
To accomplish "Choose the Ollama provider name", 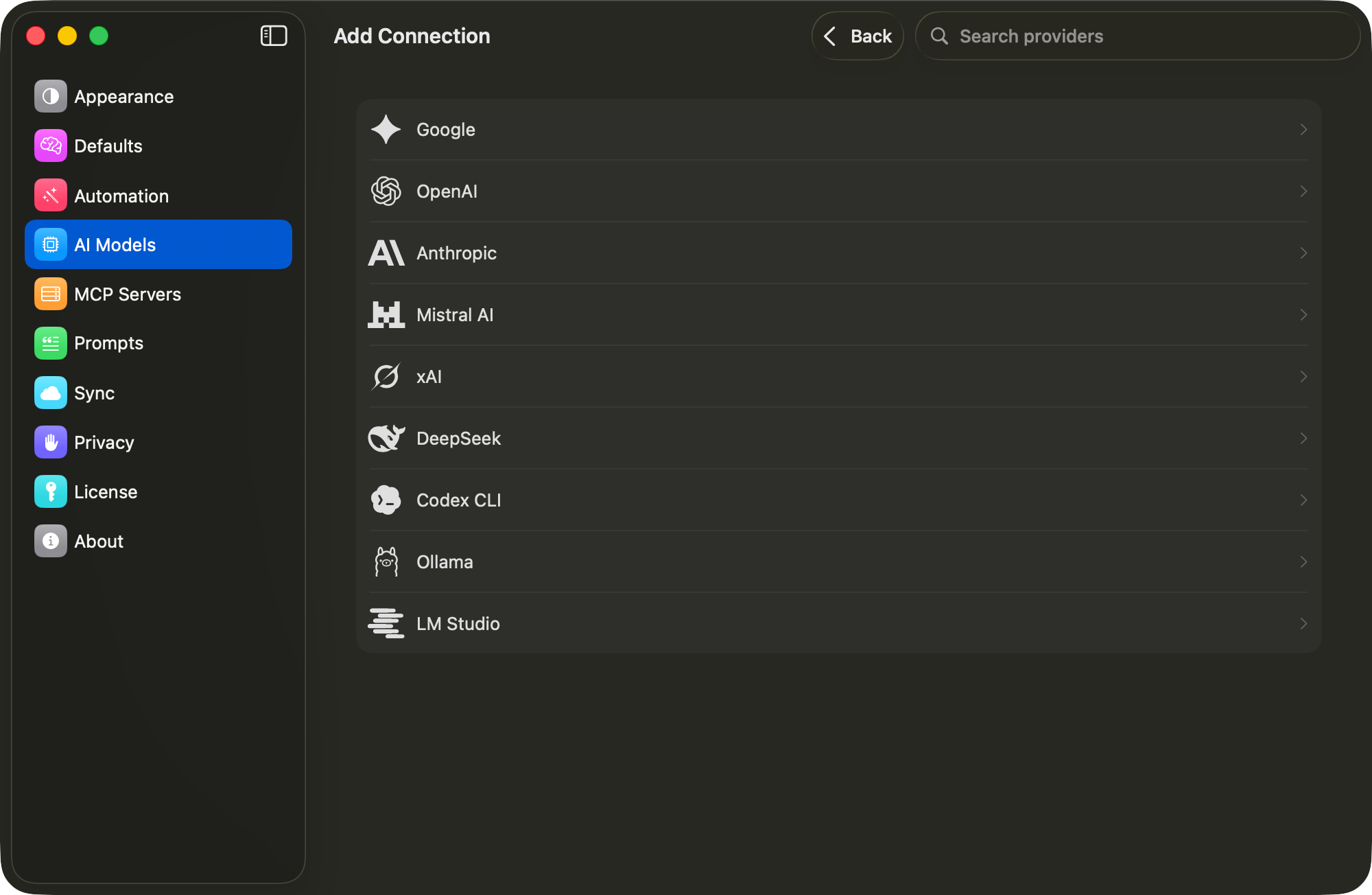I will point(445,561).
